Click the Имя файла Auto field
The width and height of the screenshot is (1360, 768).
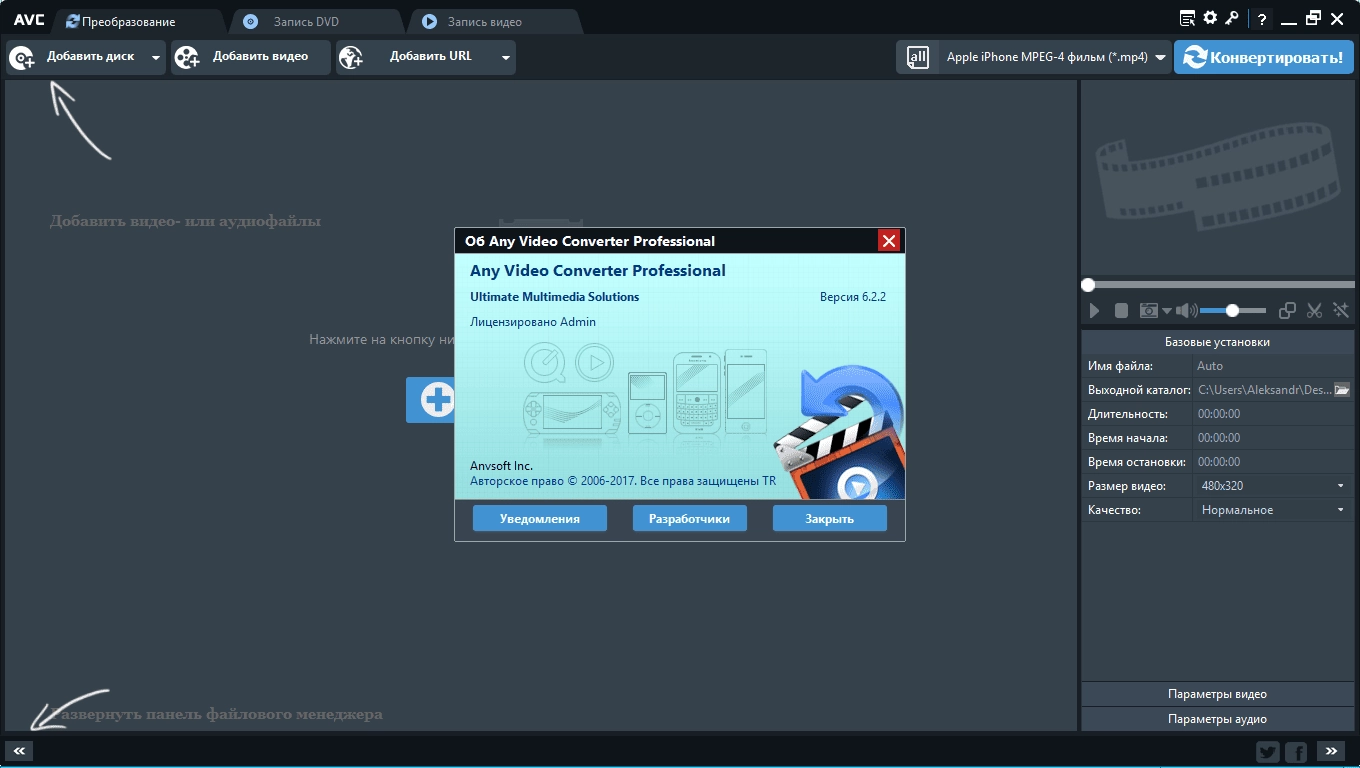1273,366
